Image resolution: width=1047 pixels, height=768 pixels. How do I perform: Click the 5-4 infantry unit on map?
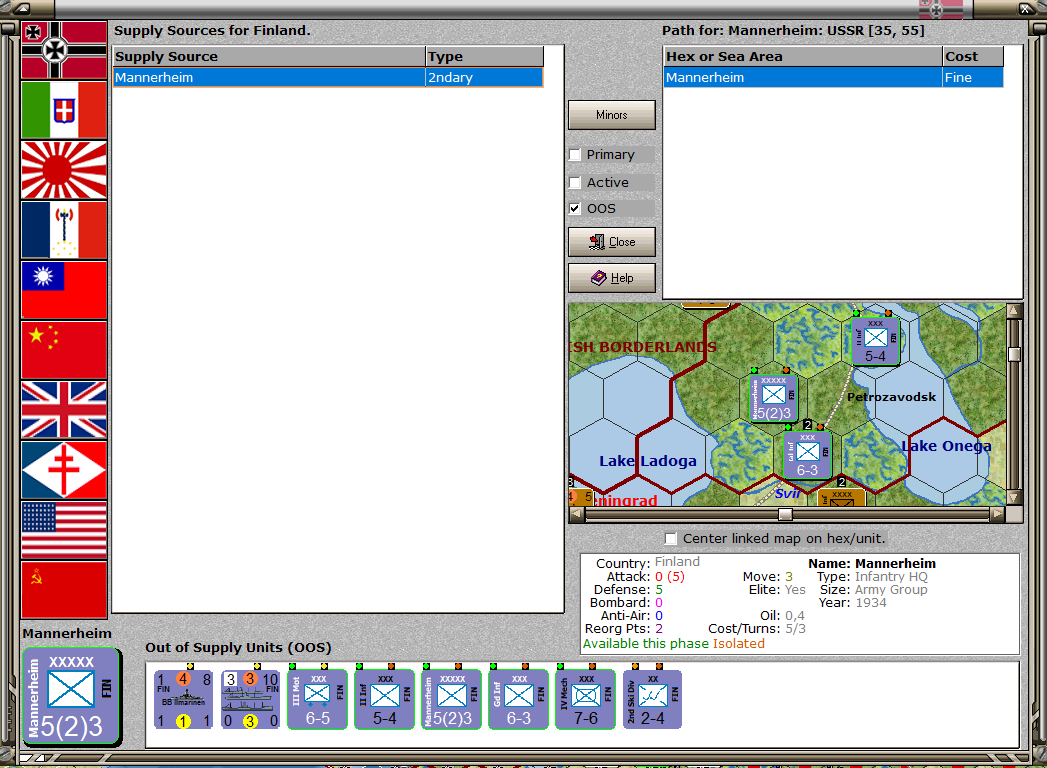875,341
